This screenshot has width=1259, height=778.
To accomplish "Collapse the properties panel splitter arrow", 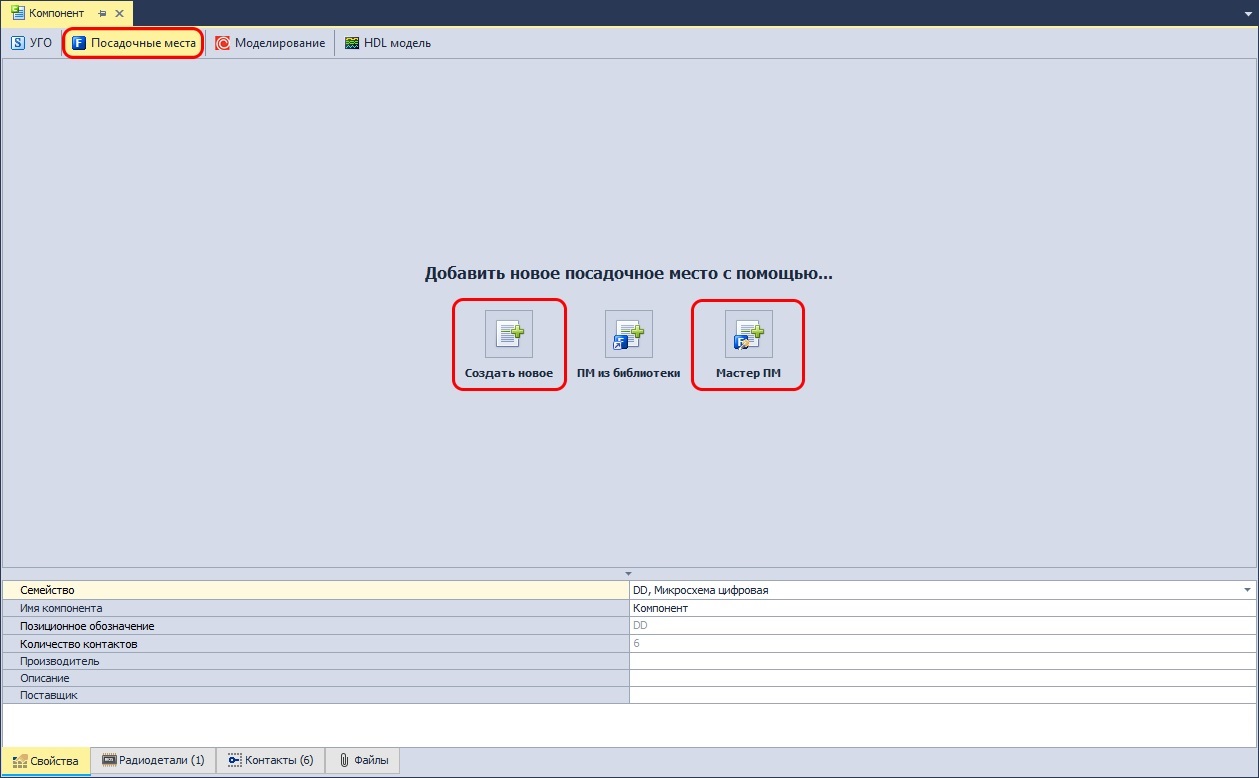I will [629, 572].
